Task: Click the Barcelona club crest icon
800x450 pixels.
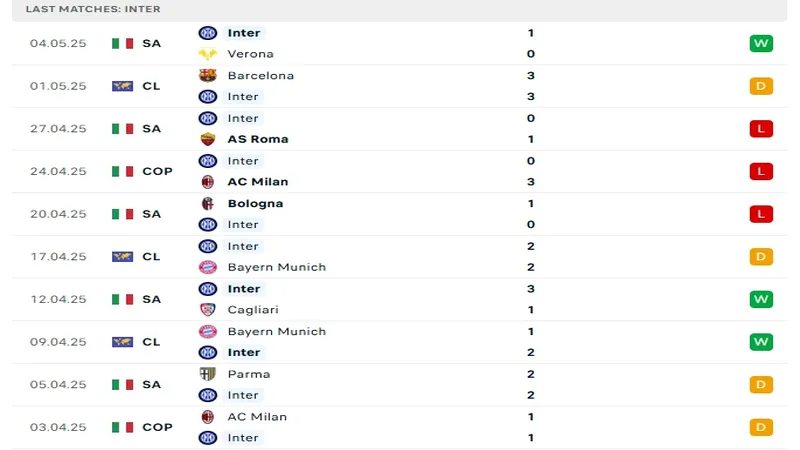Action: (x=207, y=75)
